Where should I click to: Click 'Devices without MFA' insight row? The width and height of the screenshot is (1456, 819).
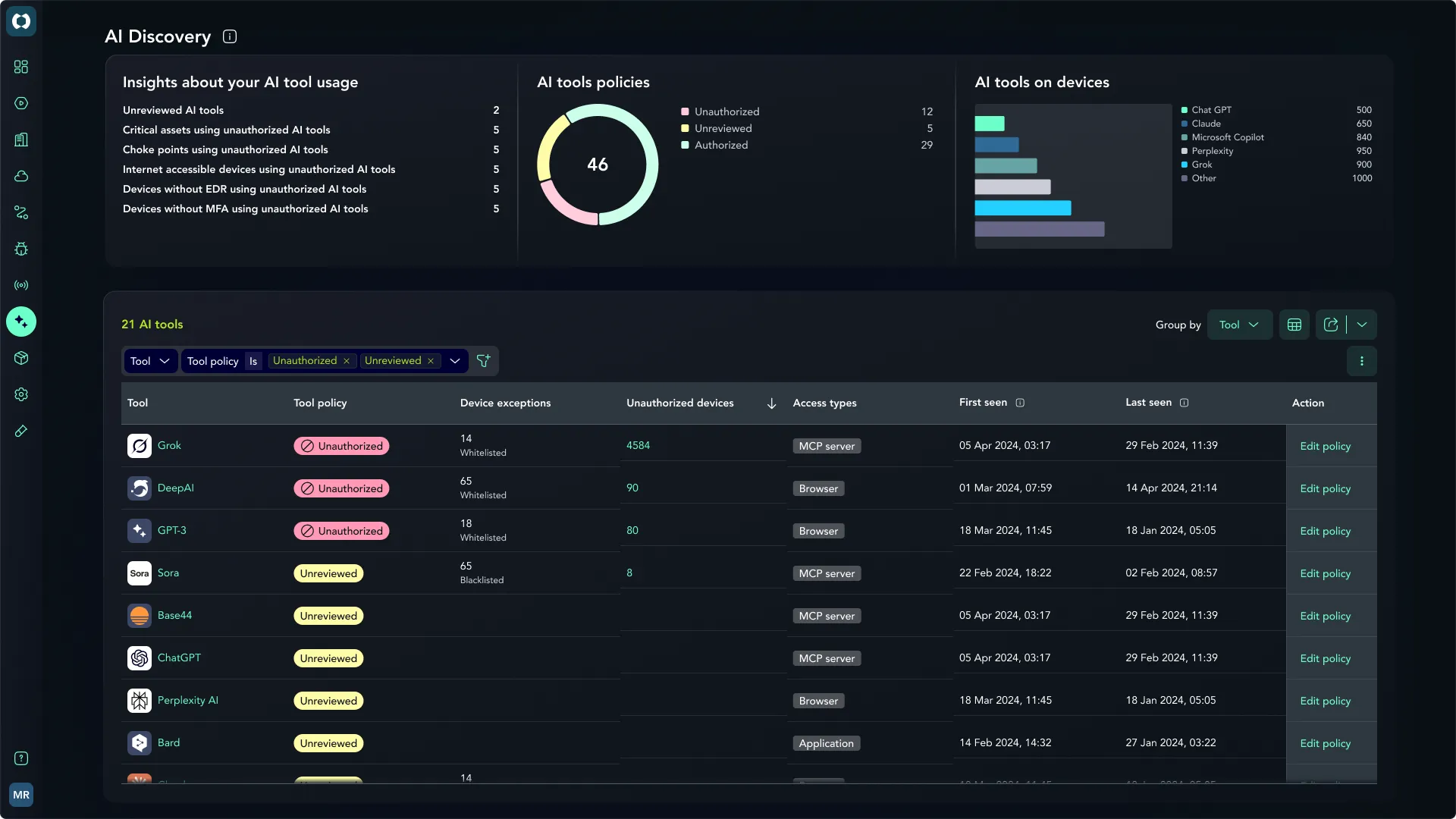311,209
